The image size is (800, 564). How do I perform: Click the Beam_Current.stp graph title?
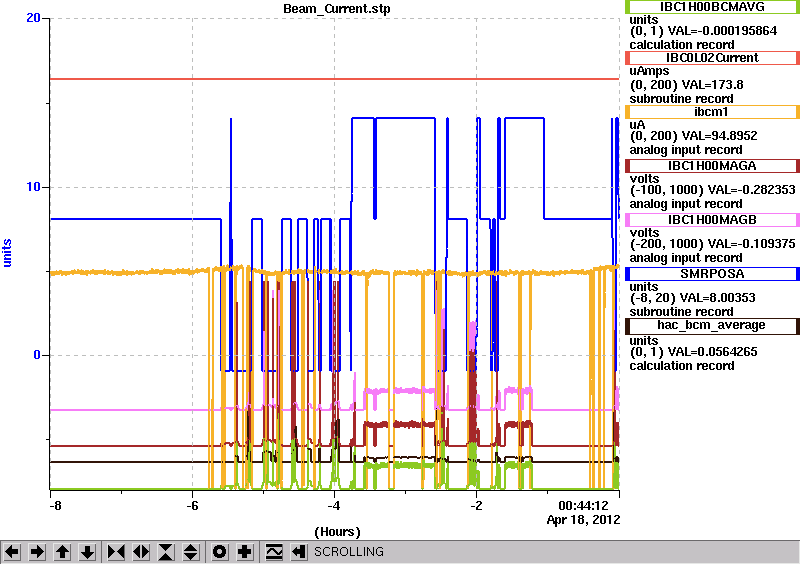click(337, 9)
